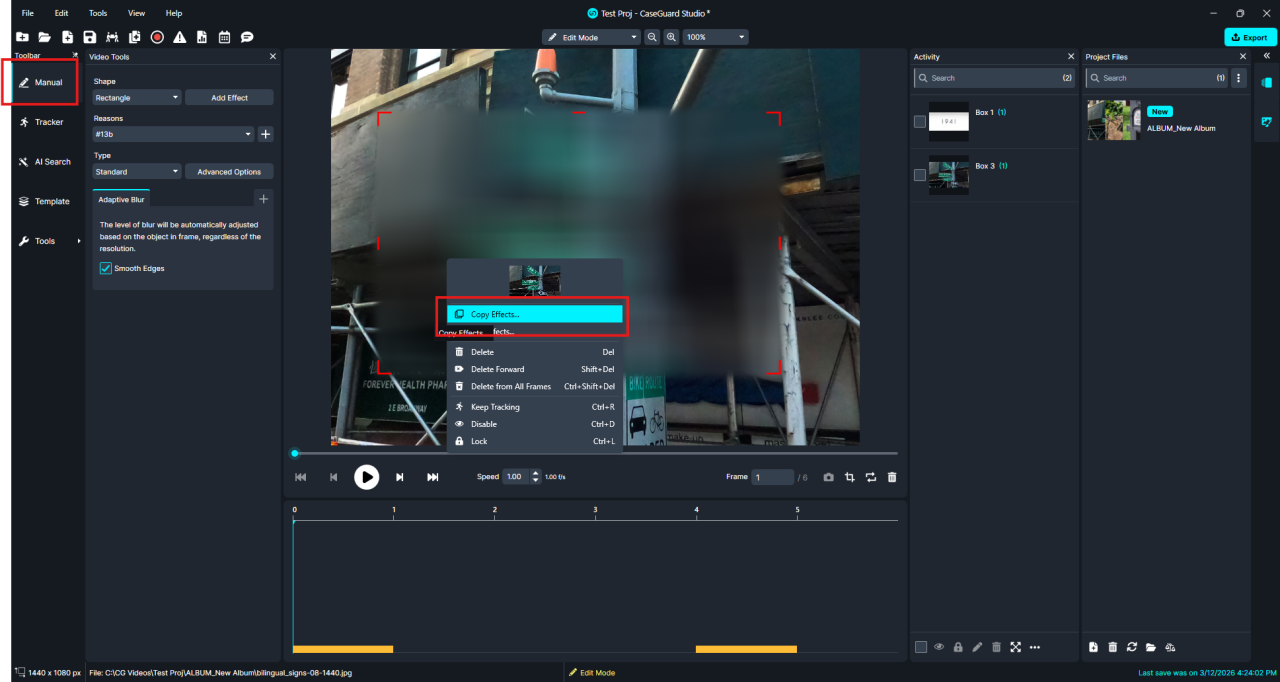Expand the Edit Mode dropdown
Image resolution: width=1280 pixels, height=682 pixels.
[x=590, y=37]
